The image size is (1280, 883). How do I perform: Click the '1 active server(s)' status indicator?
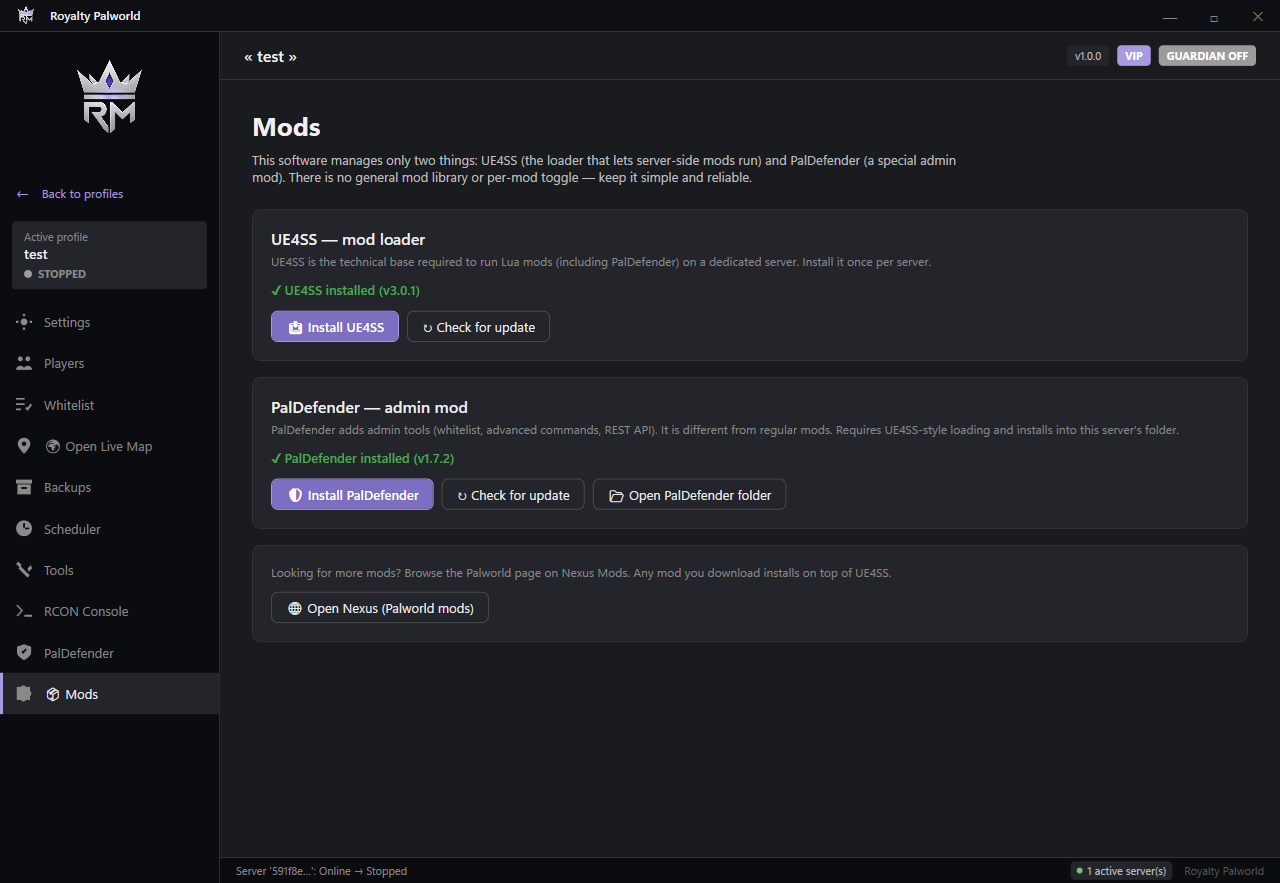coord(1122,871)
